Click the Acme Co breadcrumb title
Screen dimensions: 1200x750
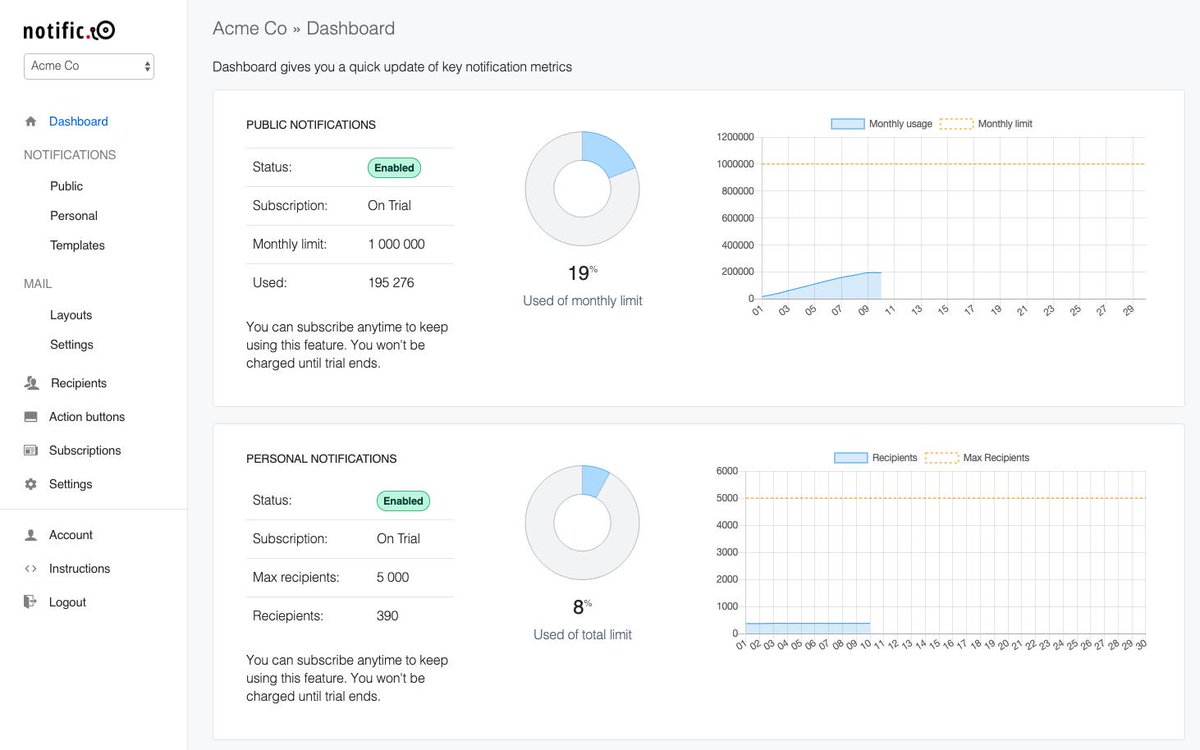[249, 28]
